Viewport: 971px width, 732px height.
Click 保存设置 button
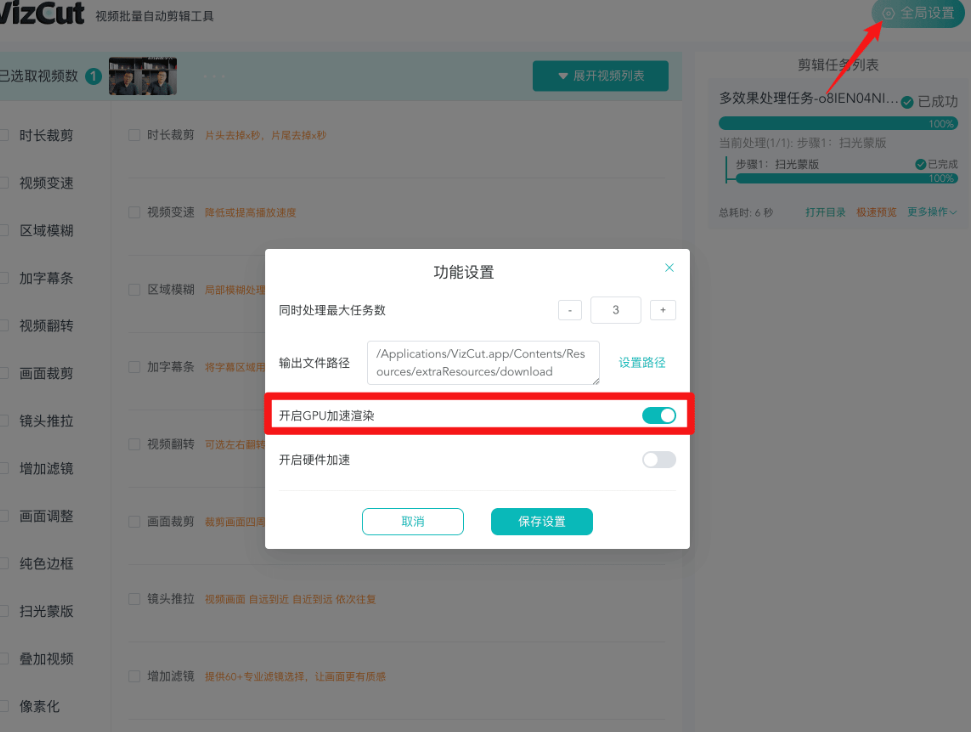pos(541,522)
